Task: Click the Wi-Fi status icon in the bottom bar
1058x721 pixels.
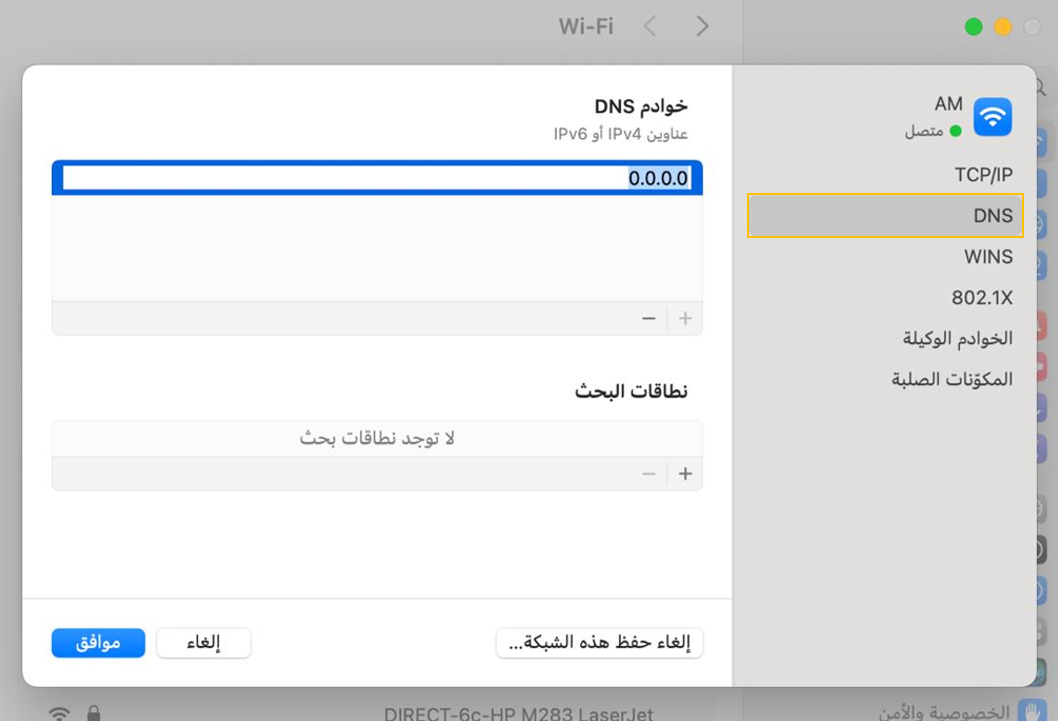Action: [60, 712]
